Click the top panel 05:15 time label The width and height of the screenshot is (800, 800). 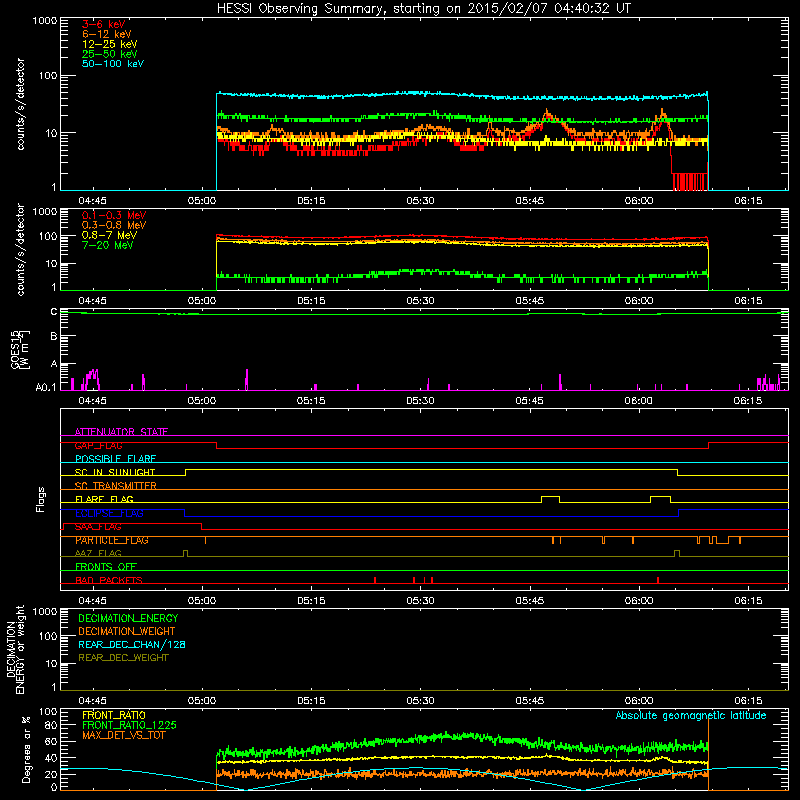click(x=311, y=201)
